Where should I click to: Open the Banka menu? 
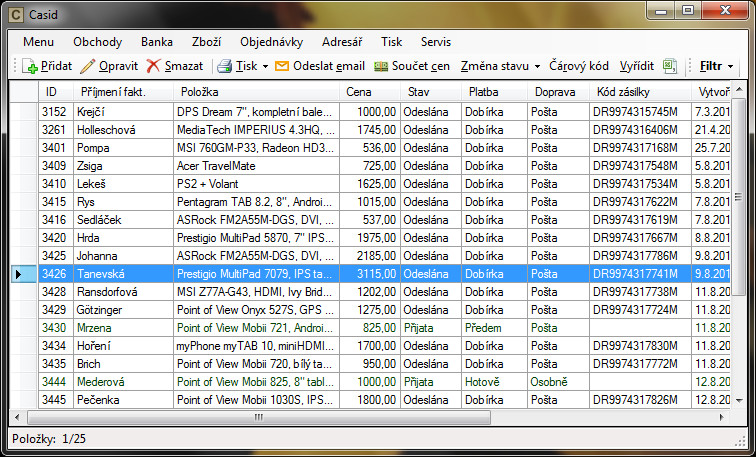(157, 42)
